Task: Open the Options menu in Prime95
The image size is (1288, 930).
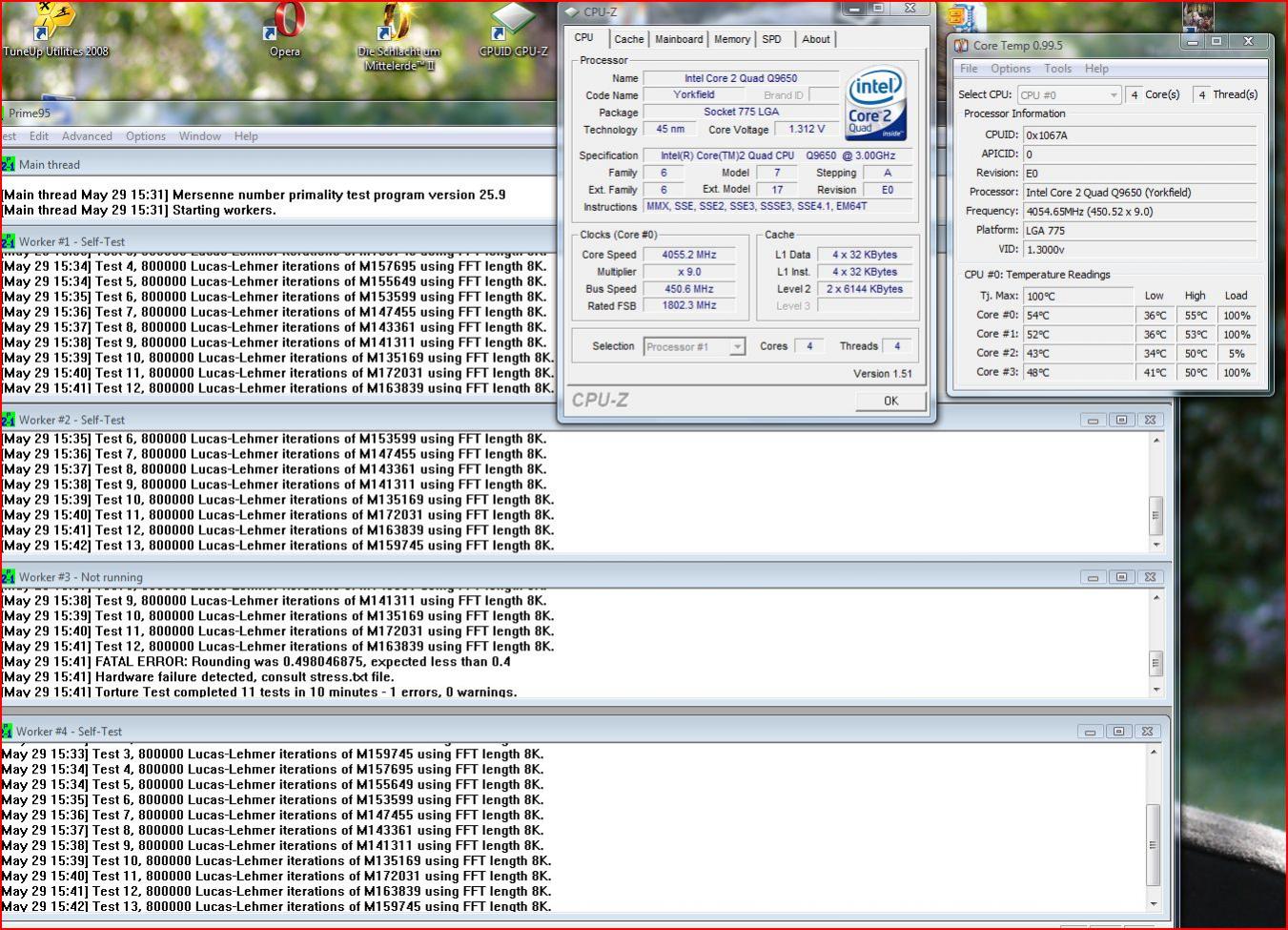Action: [146, 136]
